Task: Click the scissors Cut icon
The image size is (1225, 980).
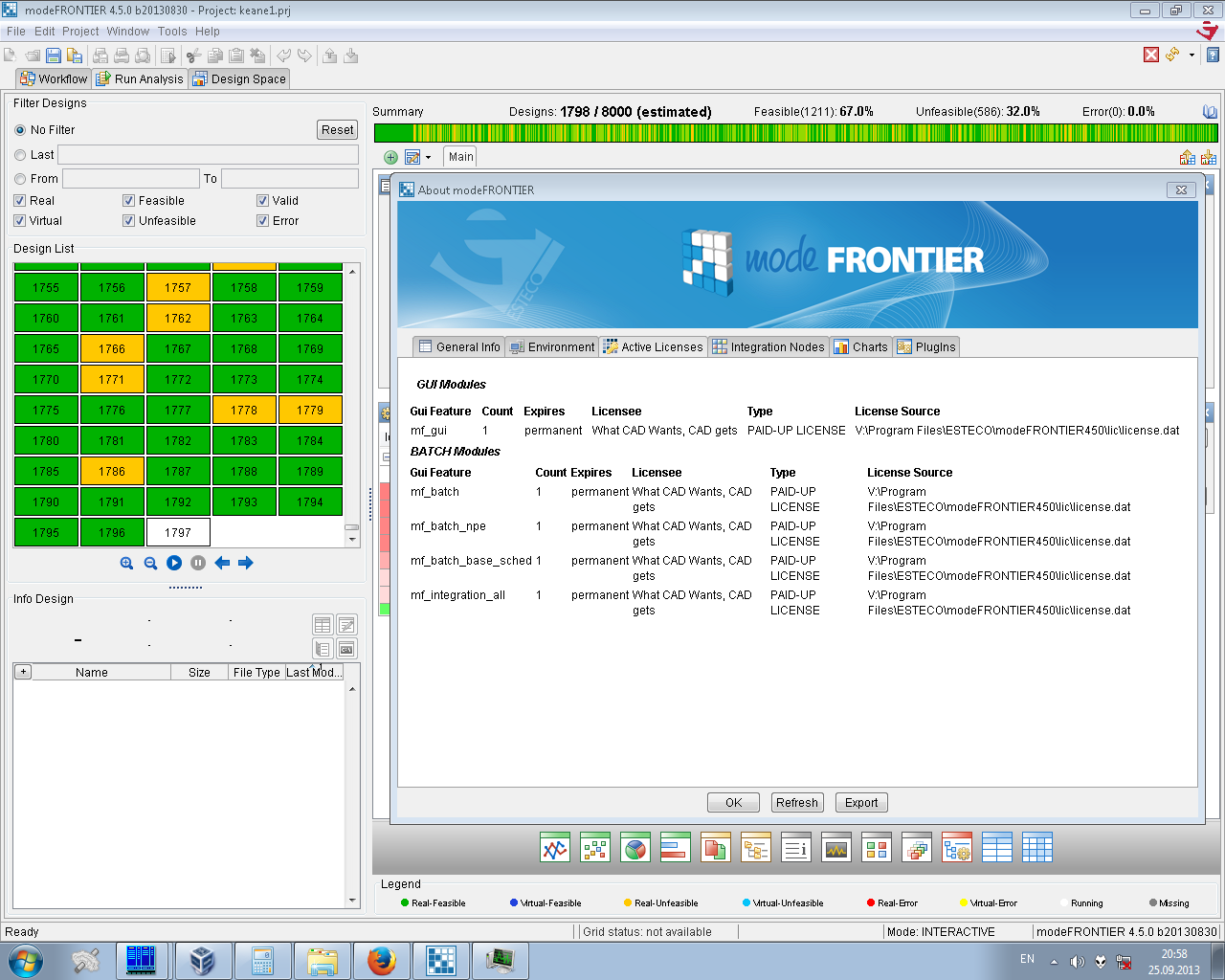Action: (x=194, y=56)
